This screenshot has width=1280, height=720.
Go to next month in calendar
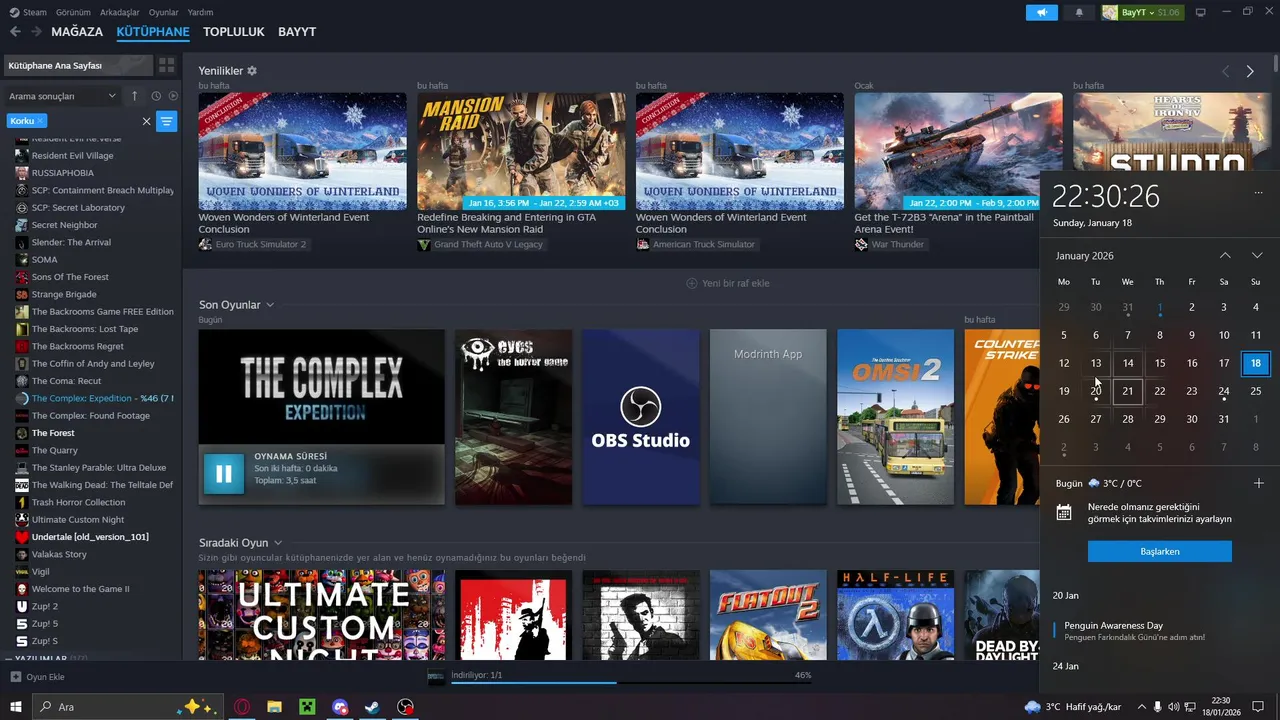pyautogui.click(x=1257, y=256)
